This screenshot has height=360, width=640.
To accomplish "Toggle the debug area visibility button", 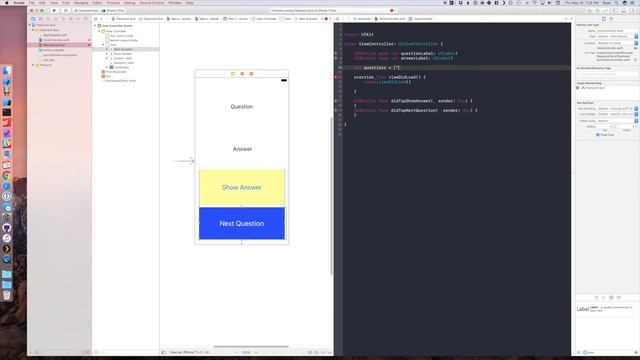I will (624, 11).
